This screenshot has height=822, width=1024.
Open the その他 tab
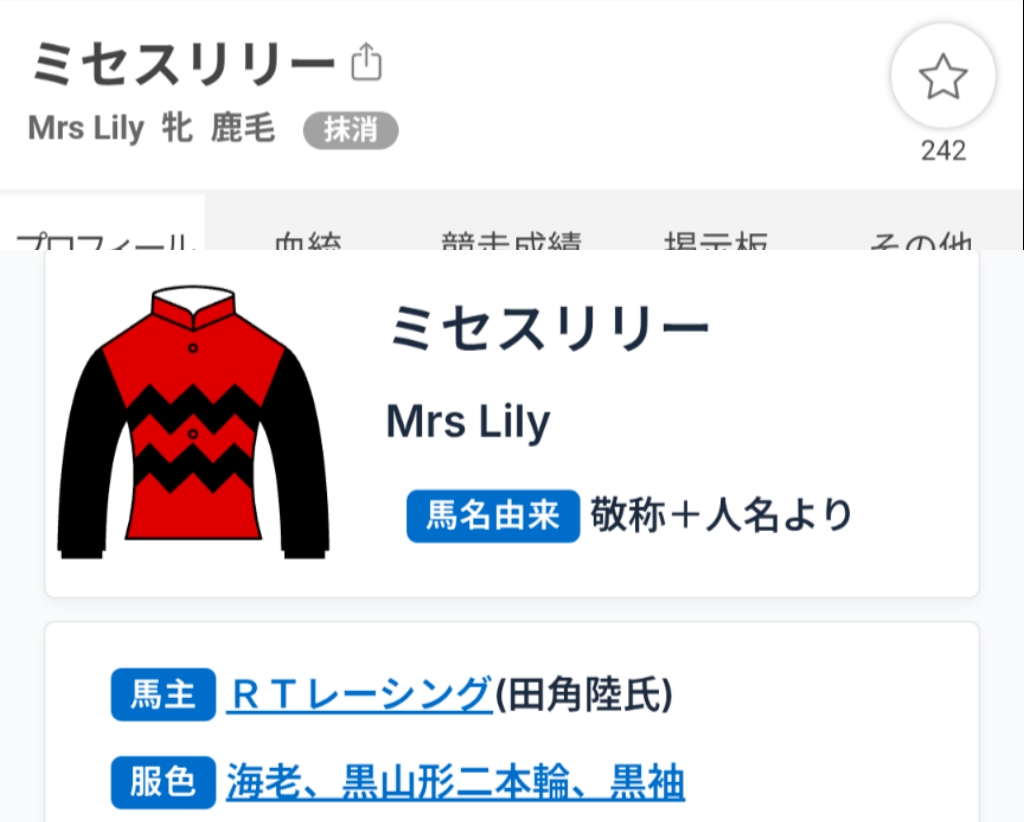pos(921,239)
